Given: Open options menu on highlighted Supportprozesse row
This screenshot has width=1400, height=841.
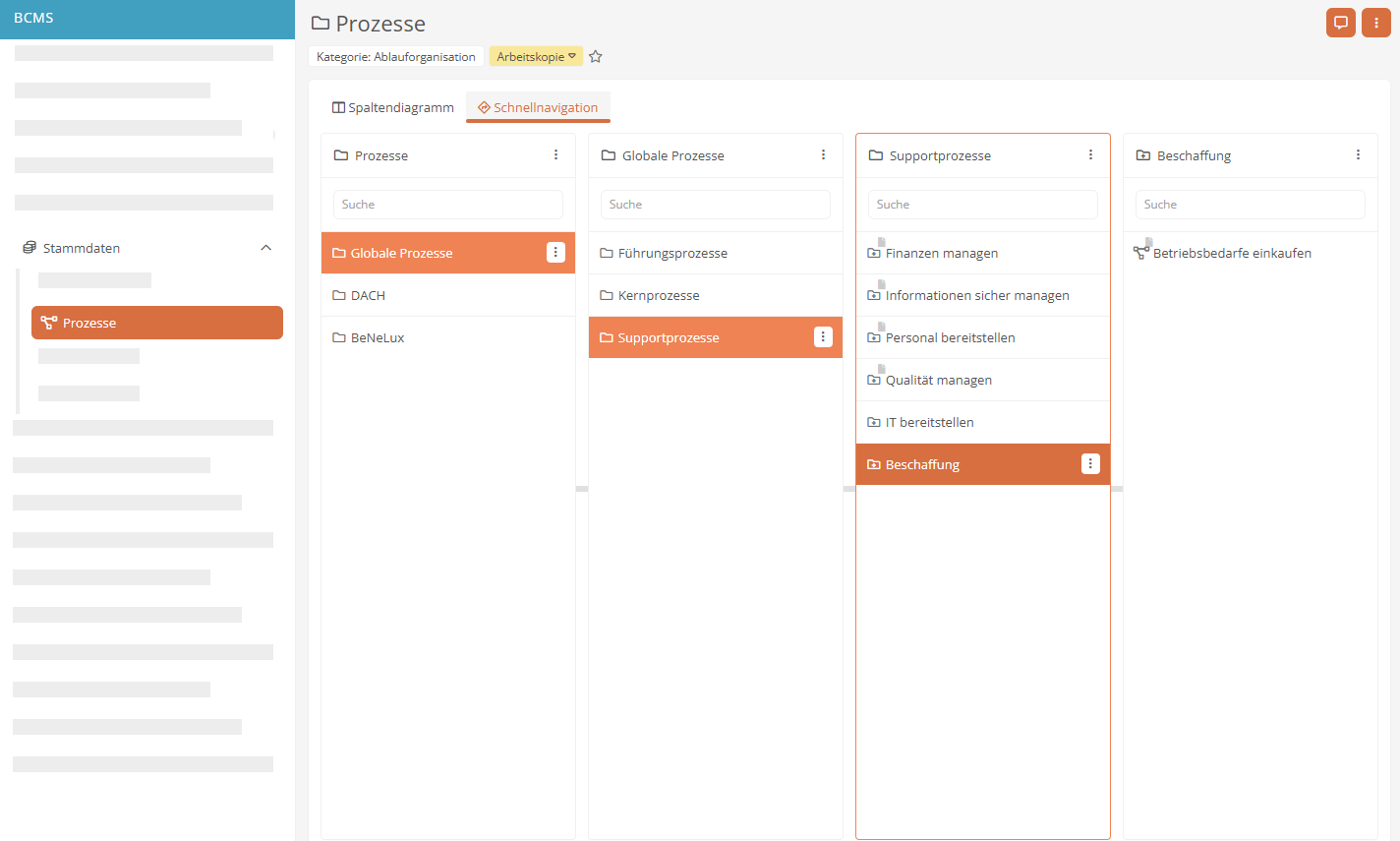Looking at the screenshot, I should click(x=823, y=337).
